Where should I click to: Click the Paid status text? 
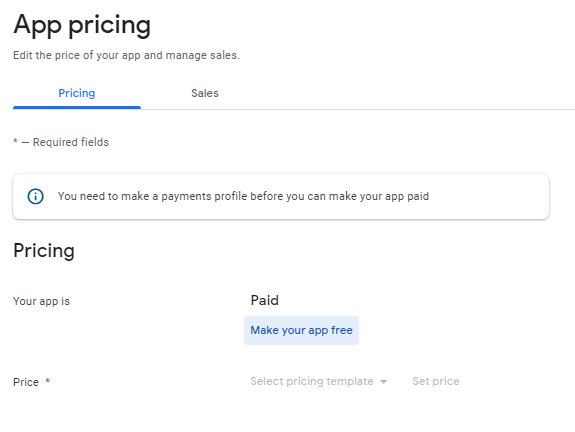pos(264,301)
